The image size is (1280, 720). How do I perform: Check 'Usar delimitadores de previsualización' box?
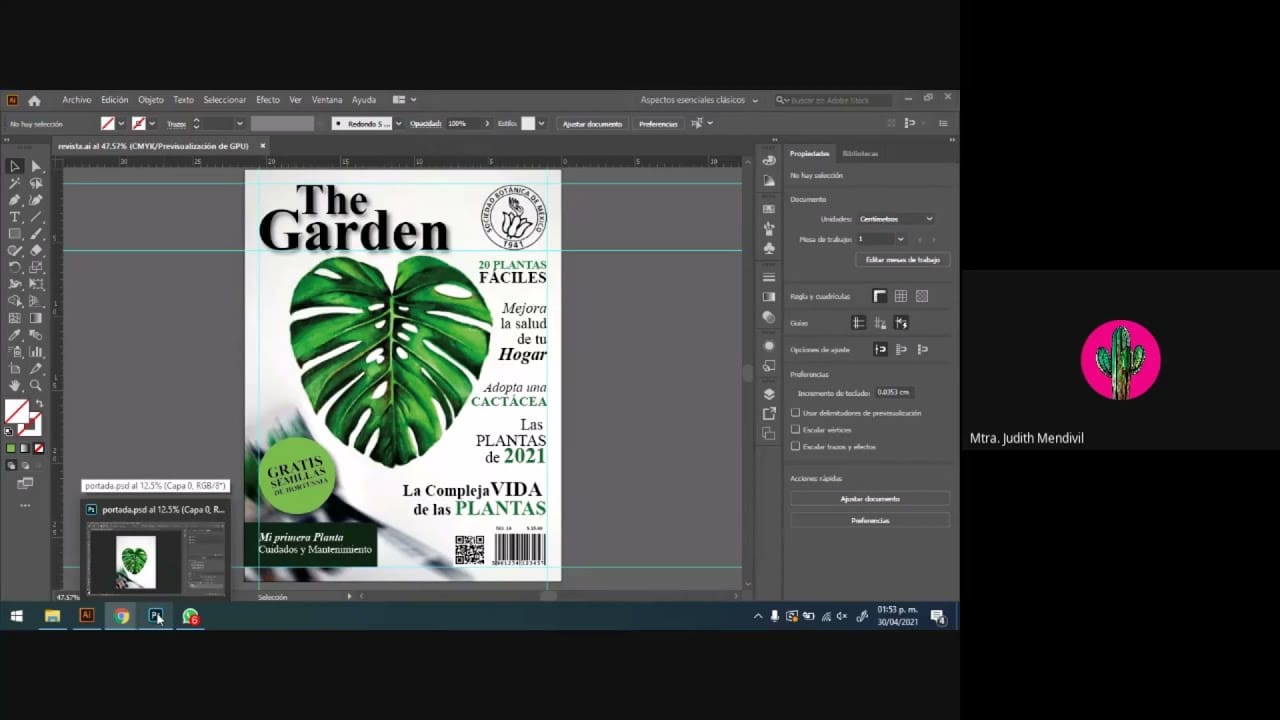click(x=796, y=413)
